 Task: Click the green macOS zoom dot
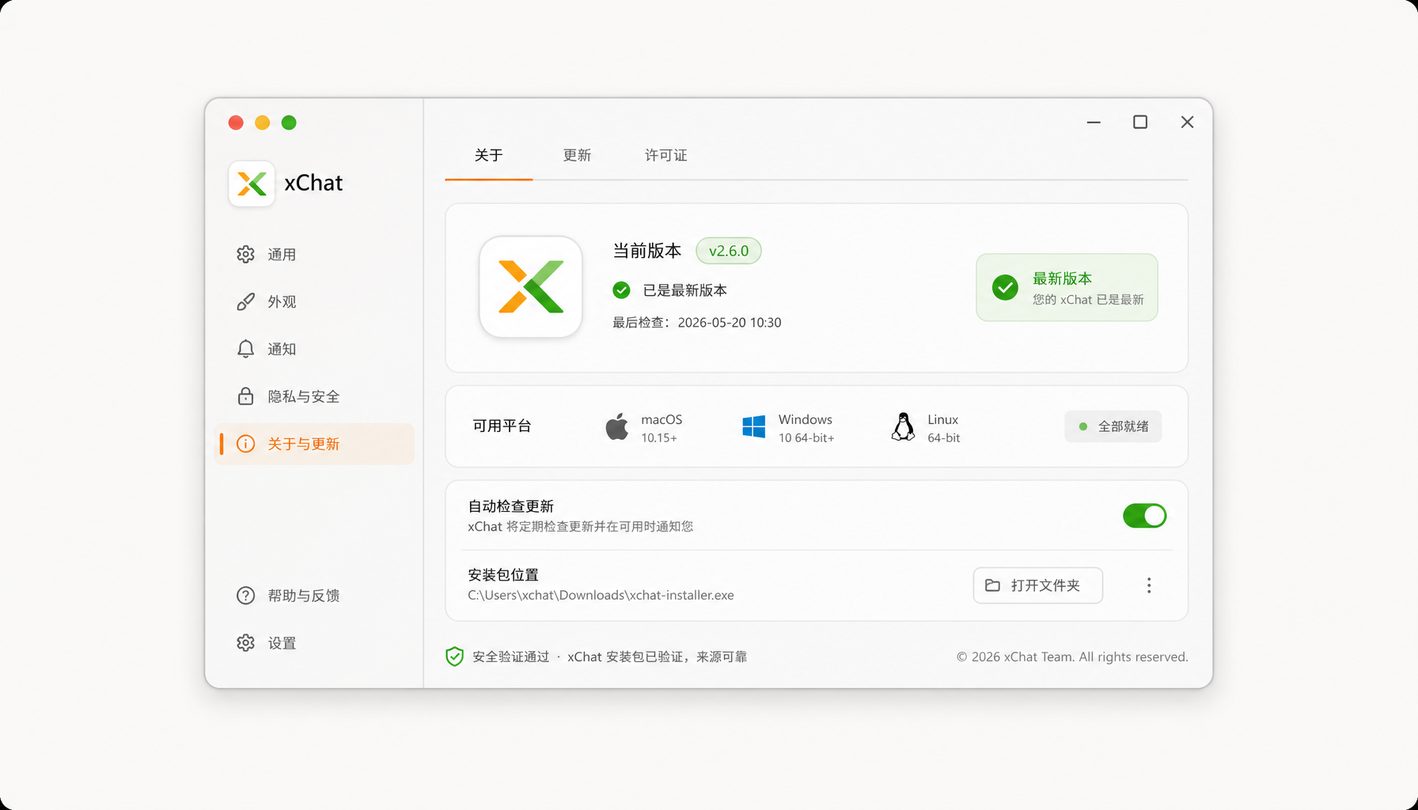289,123
